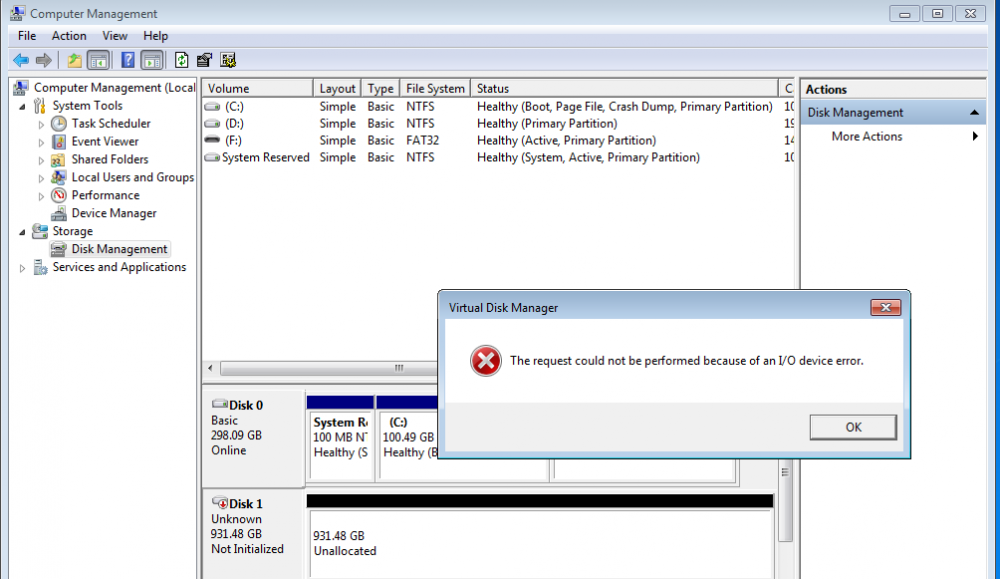Toggle the Show/Hide Console Tree icon
1000x579 pixels.
click(x=98, y=61)
